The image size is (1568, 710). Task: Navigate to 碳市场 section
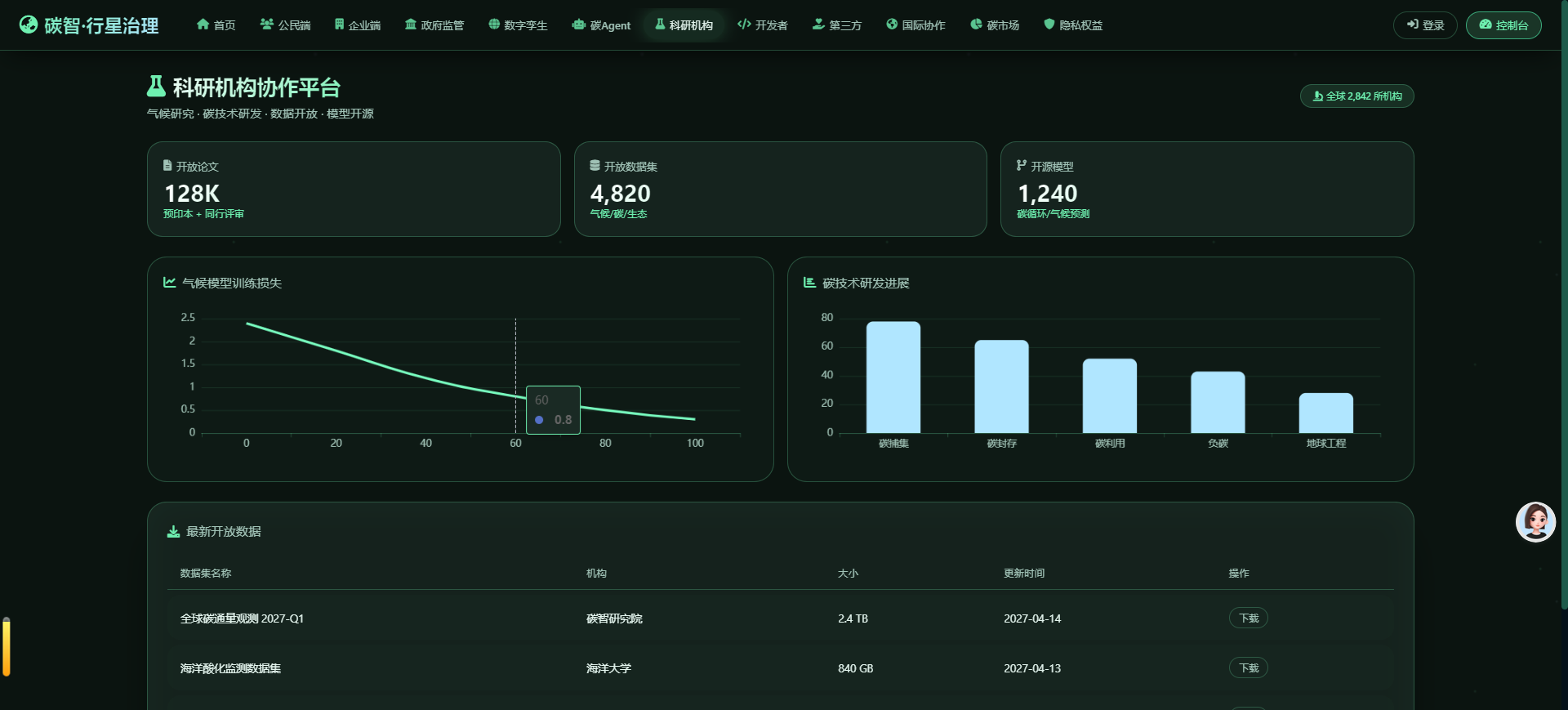coord(995,25)
